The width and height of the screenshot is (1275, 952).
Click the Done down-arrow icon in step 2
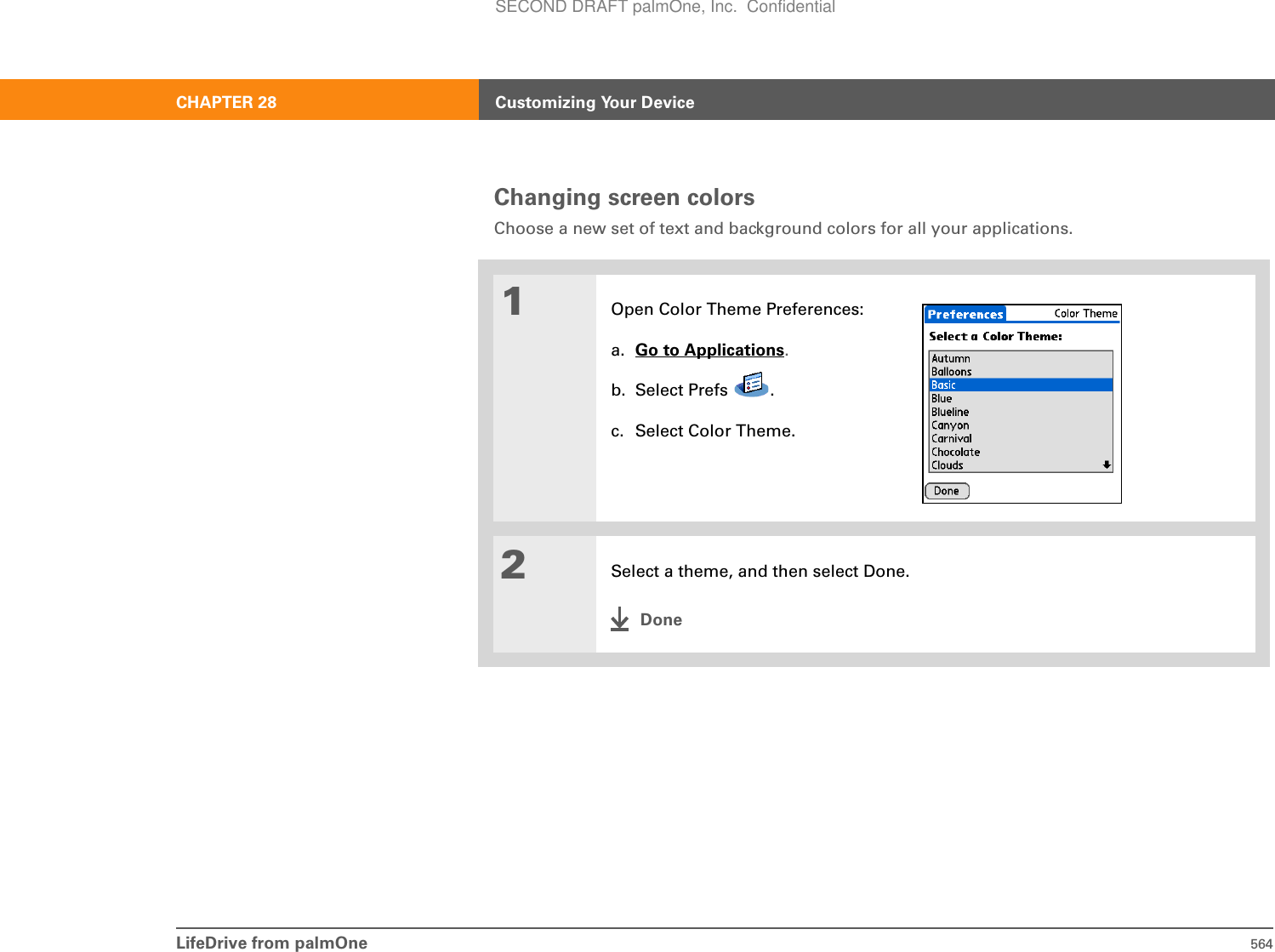click(620, 619)
